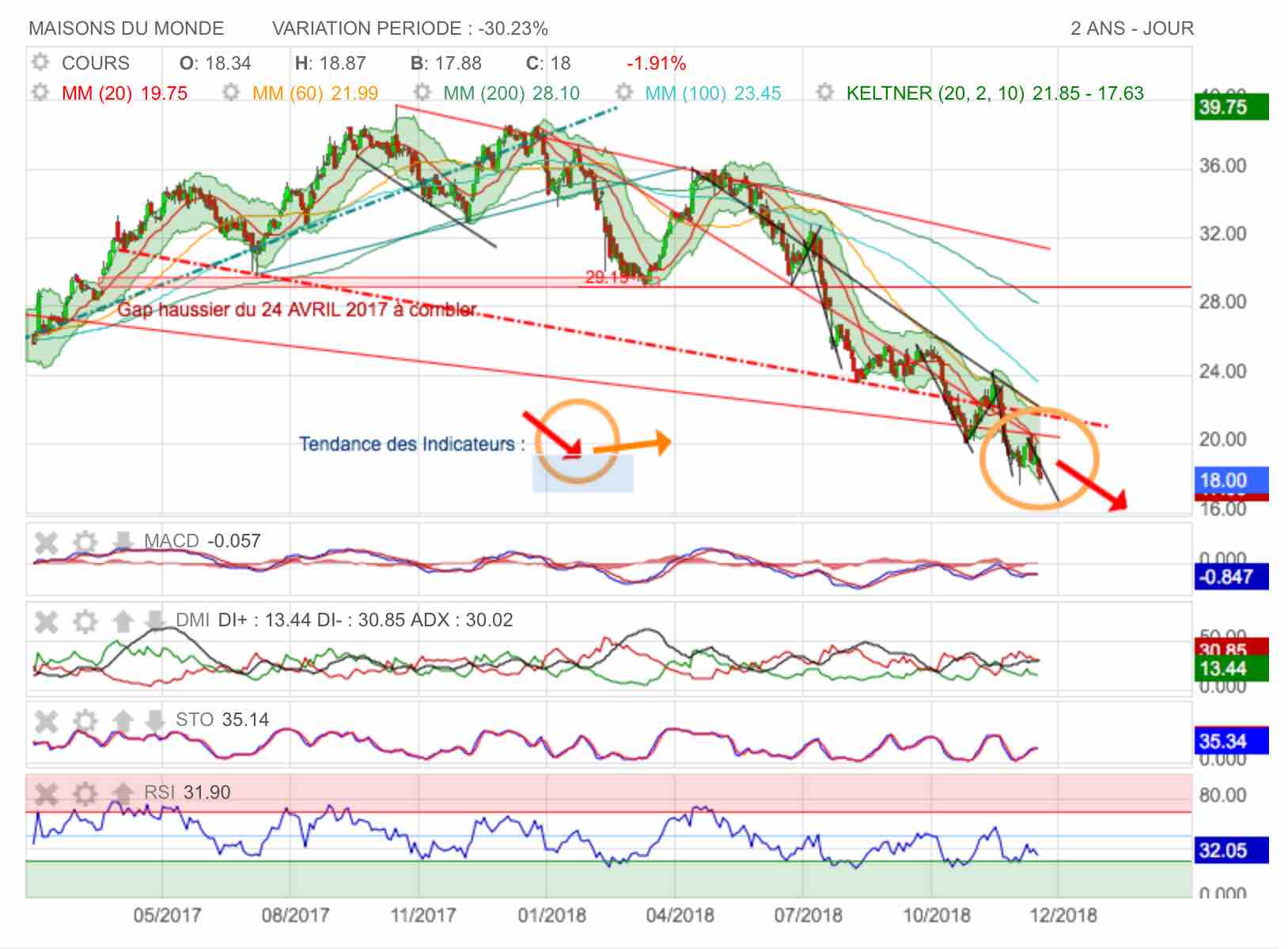Click the KELTNER (20, 2, 10) label

(994, 93)
